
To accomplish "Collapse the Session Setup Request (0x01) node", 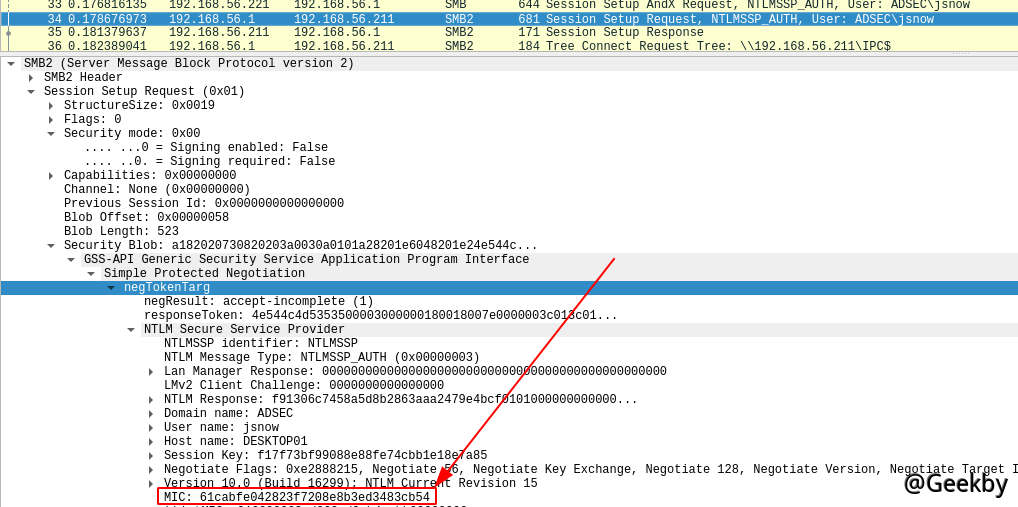I will [31, 92].
